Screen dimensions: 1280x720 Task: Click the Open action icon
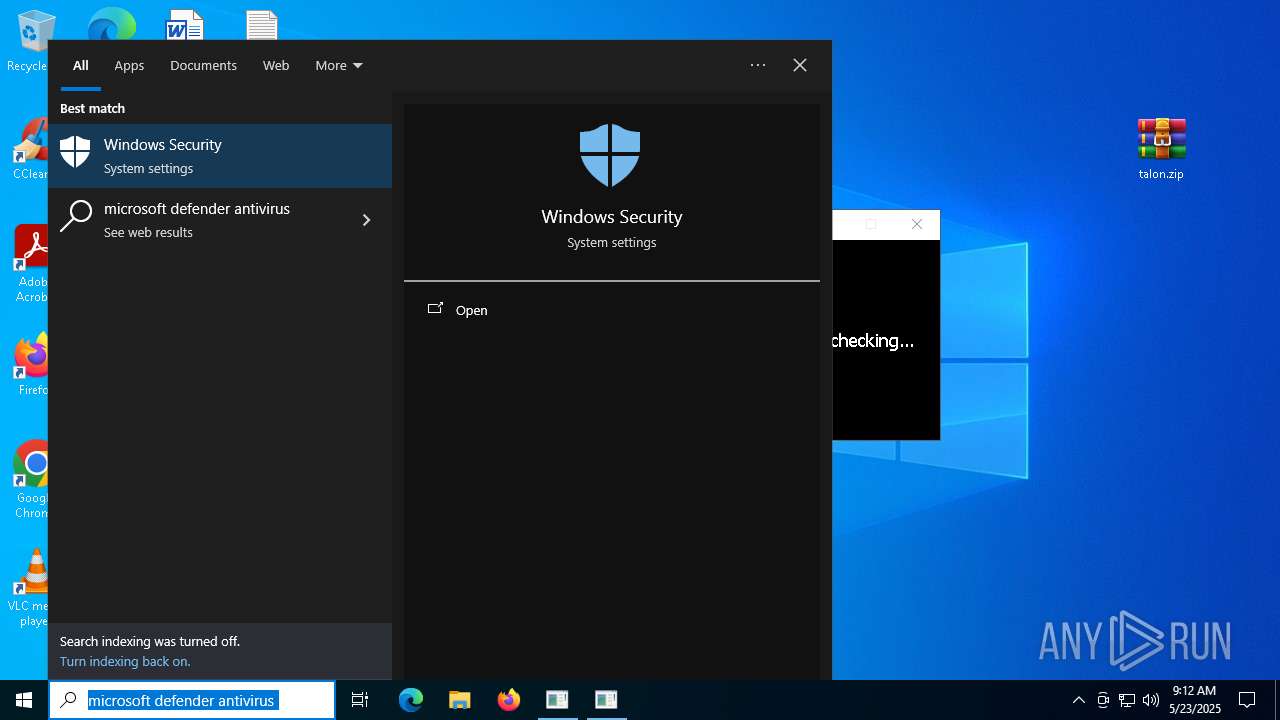coord(435,309)
